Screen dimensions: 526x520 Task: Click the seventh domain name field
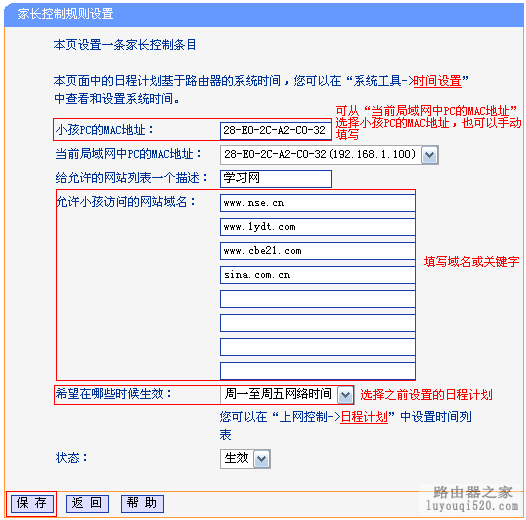click(x=317, y=347)
